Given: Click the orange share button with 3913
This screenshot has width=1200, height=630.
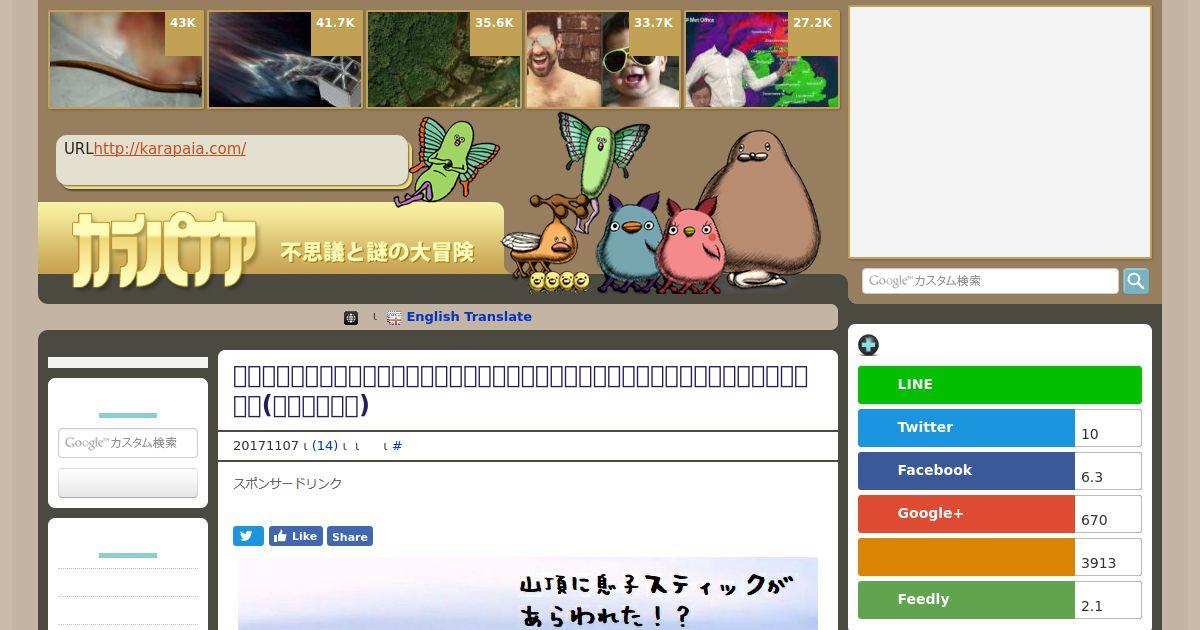Looking at the screenshot, I should (966, 557).
